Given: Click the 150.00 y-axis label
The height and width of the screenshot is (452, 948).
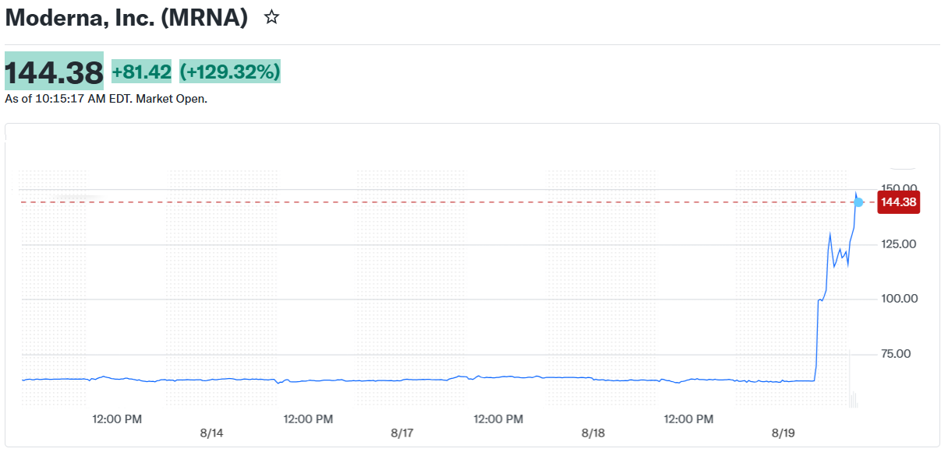Looking at the screenshot, I should point(900,188).
